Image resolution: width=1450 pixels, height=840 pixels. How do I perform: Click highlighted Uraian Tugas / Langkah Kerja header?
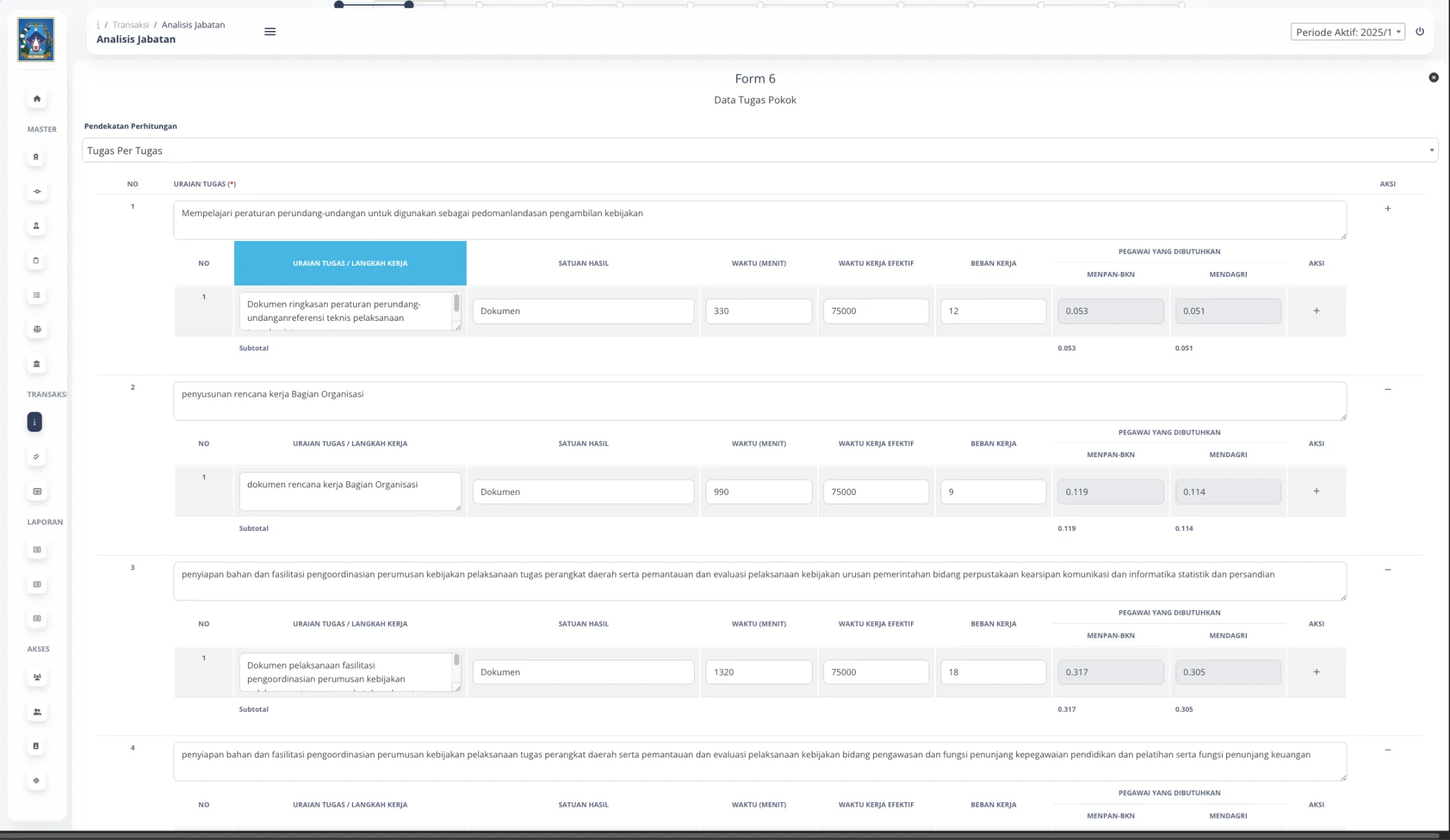click(350, 263)
